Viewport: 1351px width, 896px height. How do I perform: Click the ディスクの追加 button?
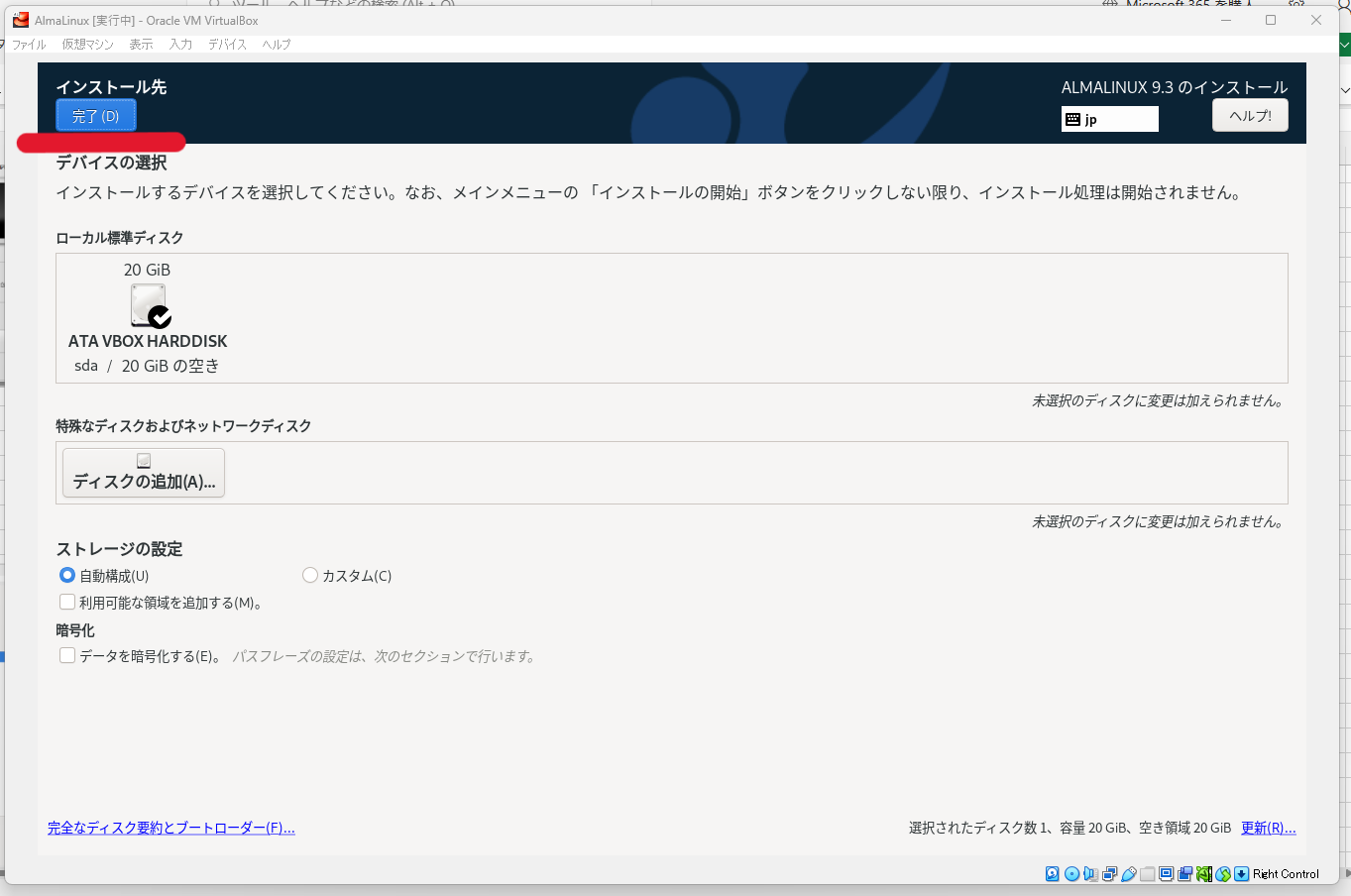pos(143,472)
